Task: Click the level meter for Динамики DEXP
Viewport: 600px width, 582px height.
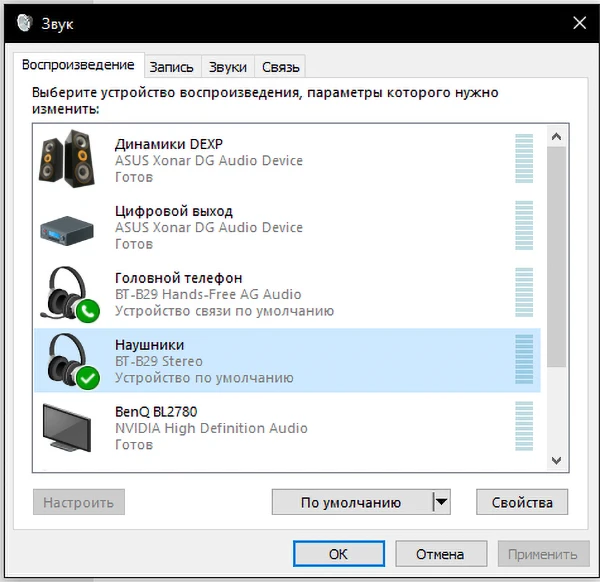Action: click(x=524, y=158)
